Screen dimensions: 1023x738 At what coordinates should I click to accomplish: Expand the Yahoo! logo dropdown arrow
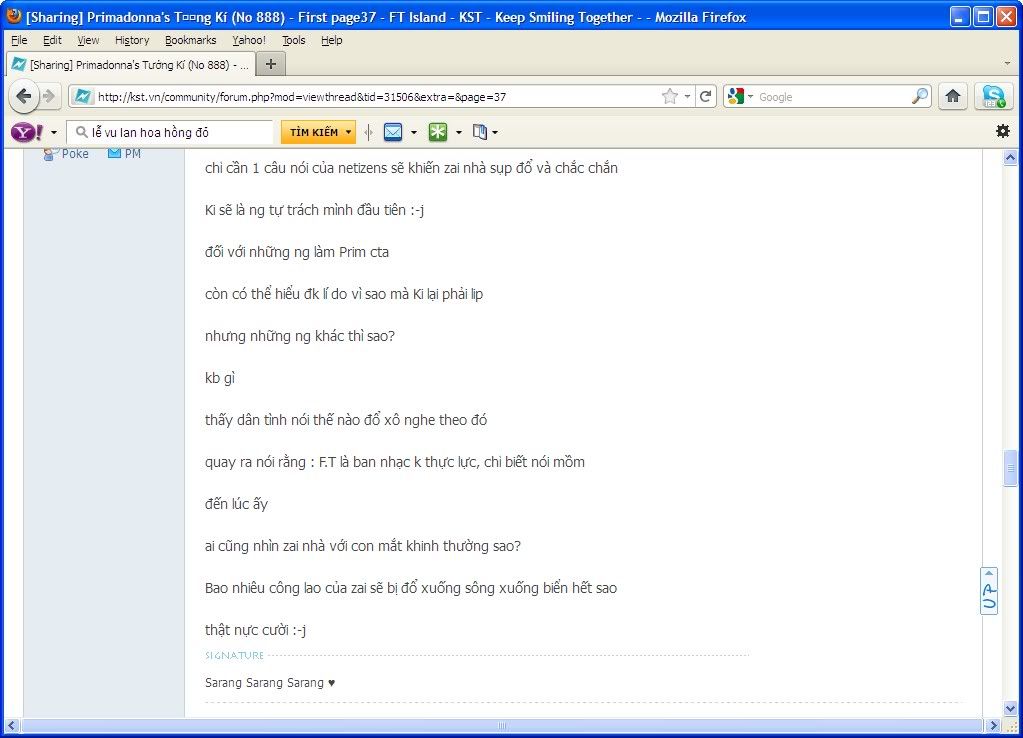[x=53, y=132]
